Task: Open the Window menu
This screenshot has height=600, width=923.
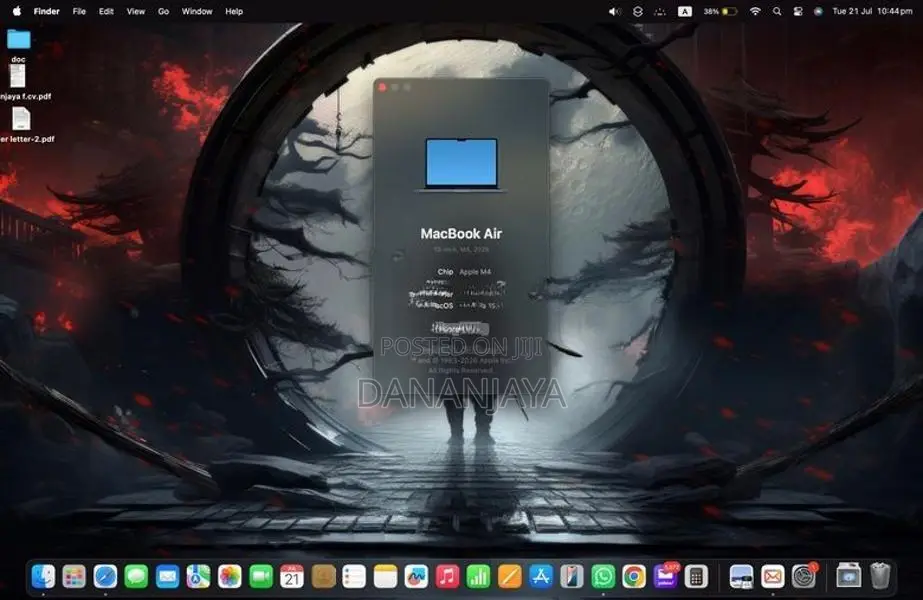Action: point(197,11)
